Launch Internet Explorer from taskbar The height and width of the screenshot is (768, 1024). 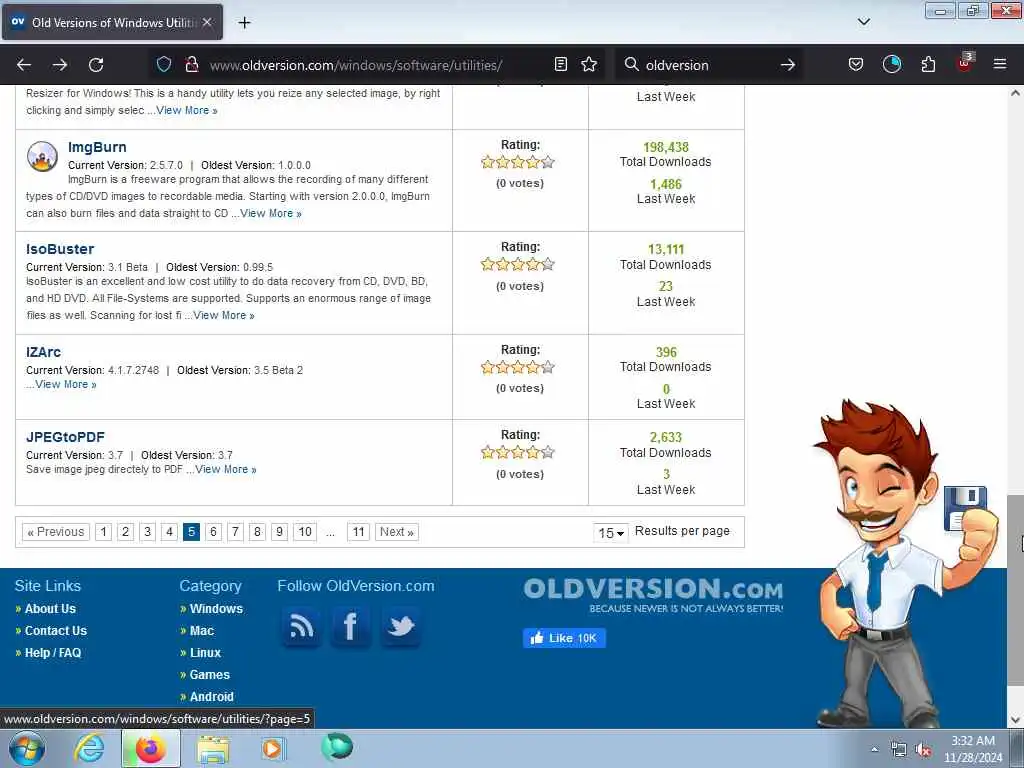(89, 748)
